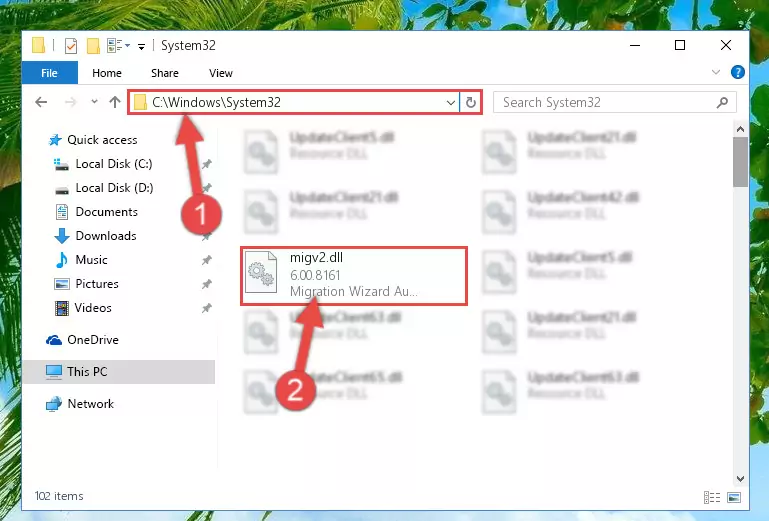Open the Pictures folder in the sidebar
Screen dimensions: 769x521
(97, 284)
